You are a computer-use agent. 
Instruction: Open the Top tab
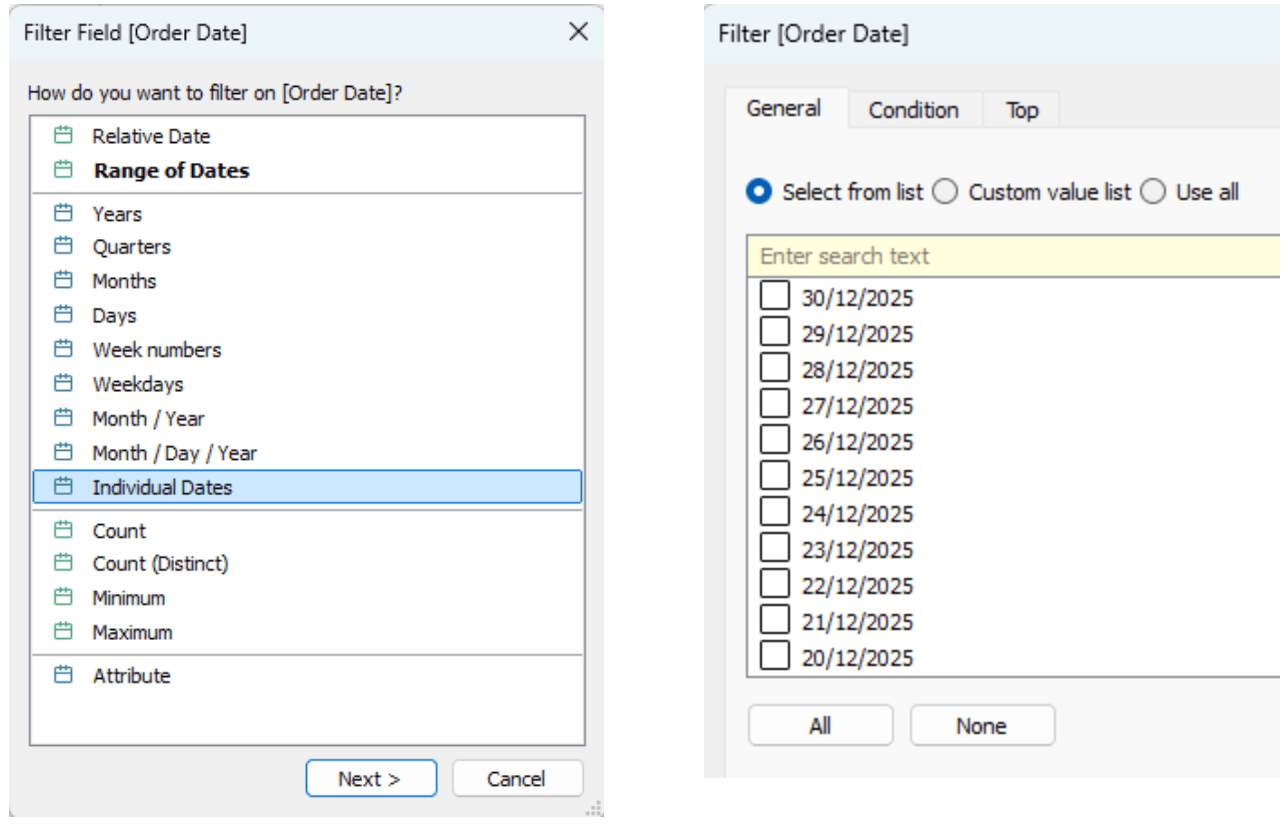[1021, 110]
